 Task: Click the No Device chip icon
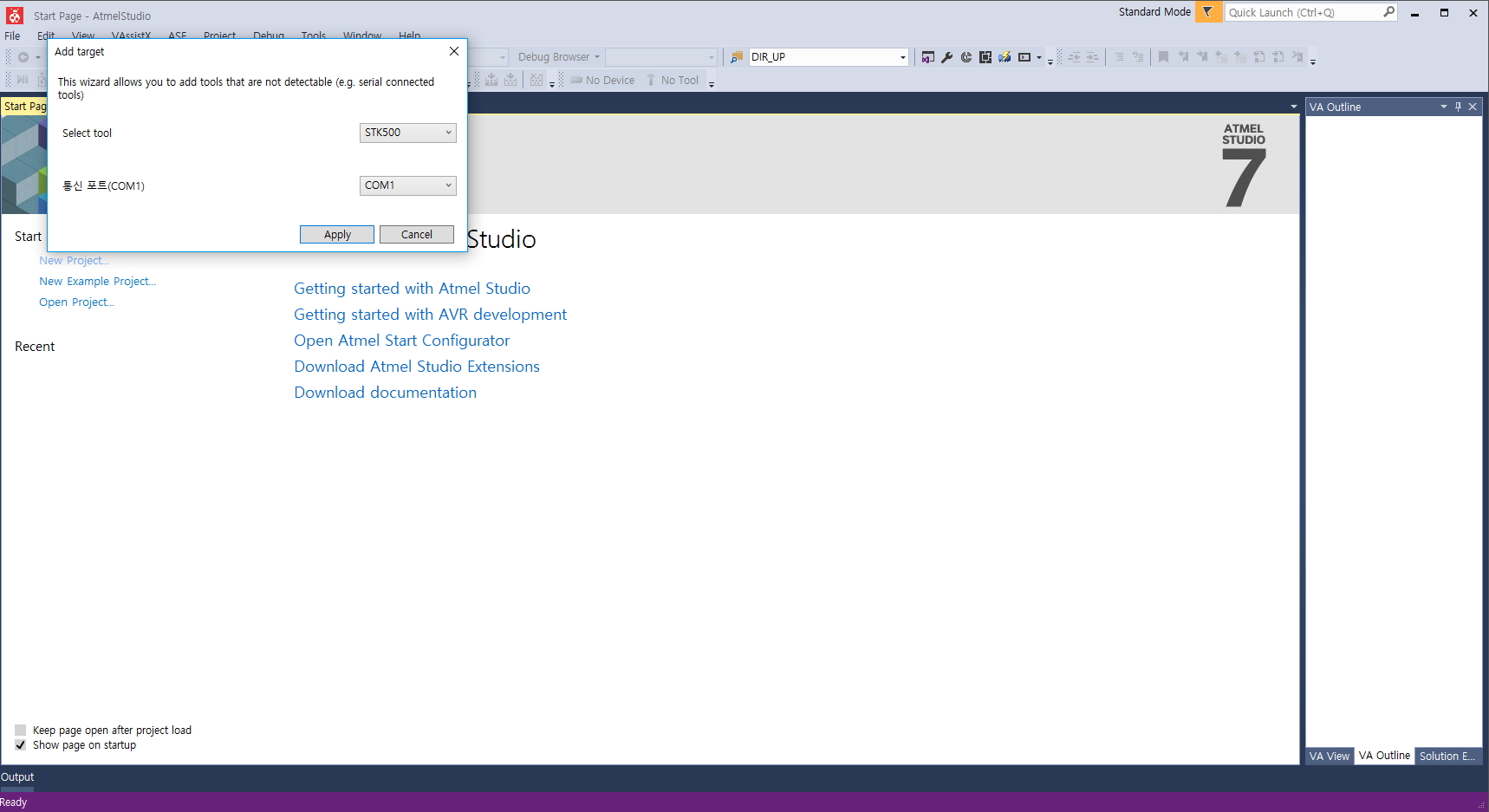[576, 81]
